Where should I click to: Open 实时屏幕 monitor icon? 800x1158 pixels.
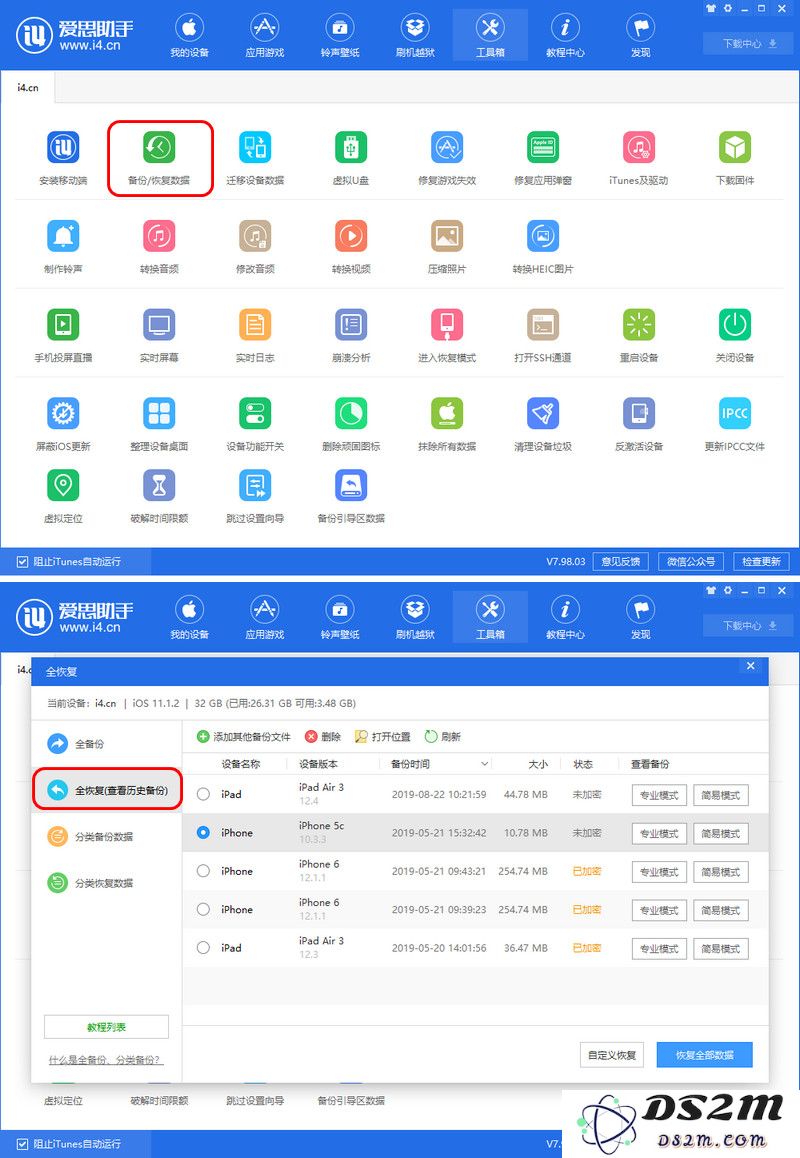click(159, 325)
